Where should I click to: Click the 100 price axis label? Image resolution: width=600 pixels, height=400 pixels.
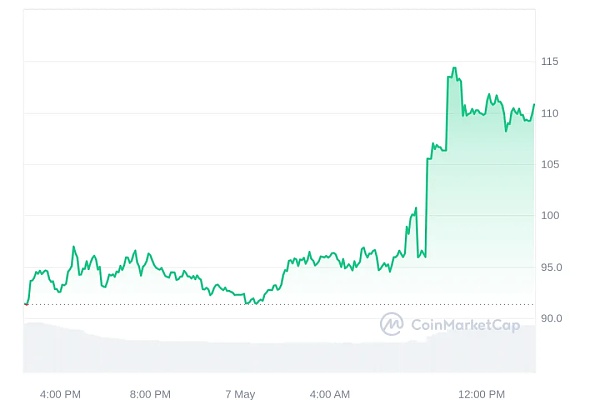[550, 216]
